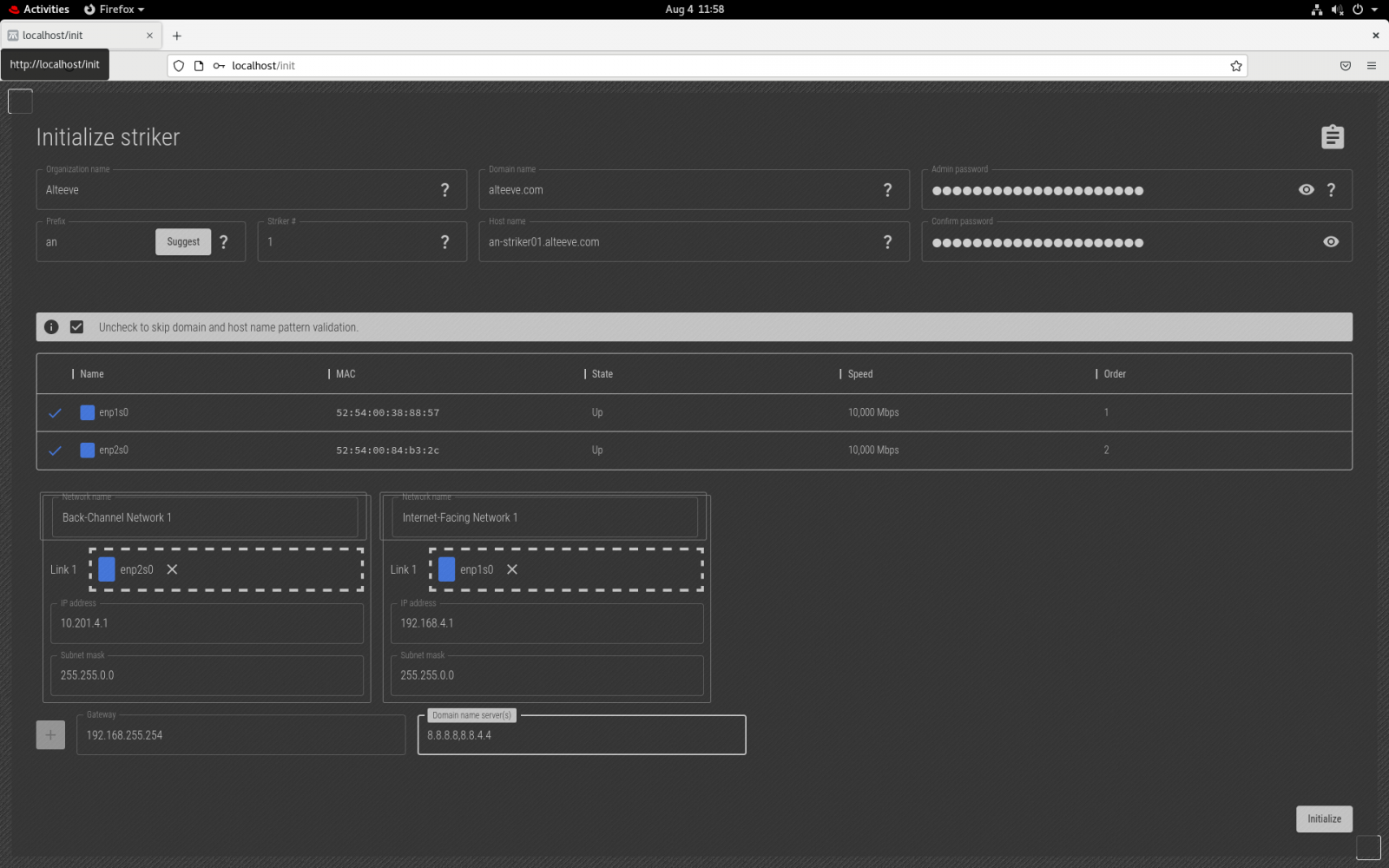The image size is (1389, 868).
Task: Open help for Organization name field
Action: tap(444, 190)
